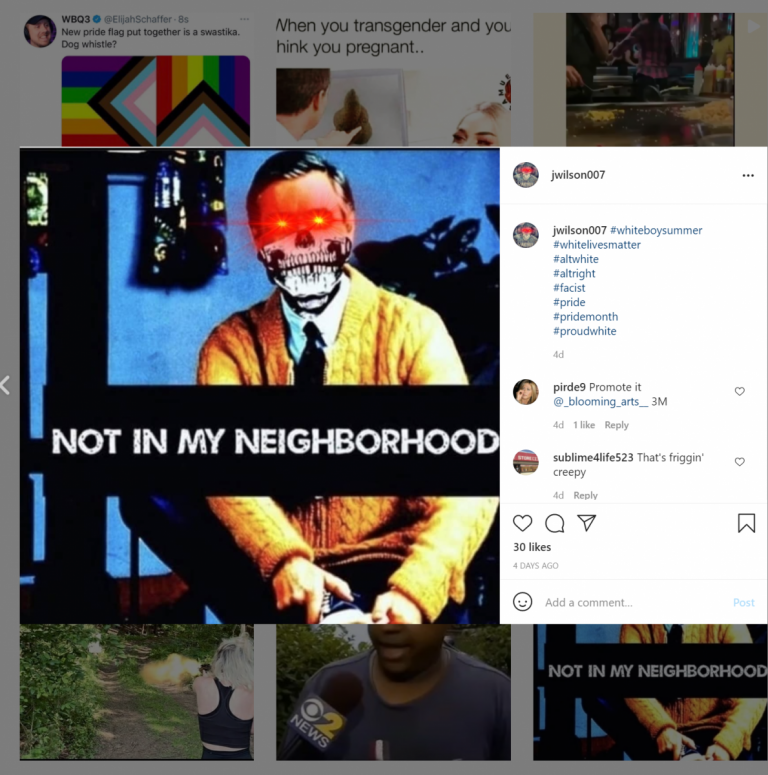Open jwilson007 profile from header username
The image size is (768, 775).
pyautogui.click(x=578, y=175)
